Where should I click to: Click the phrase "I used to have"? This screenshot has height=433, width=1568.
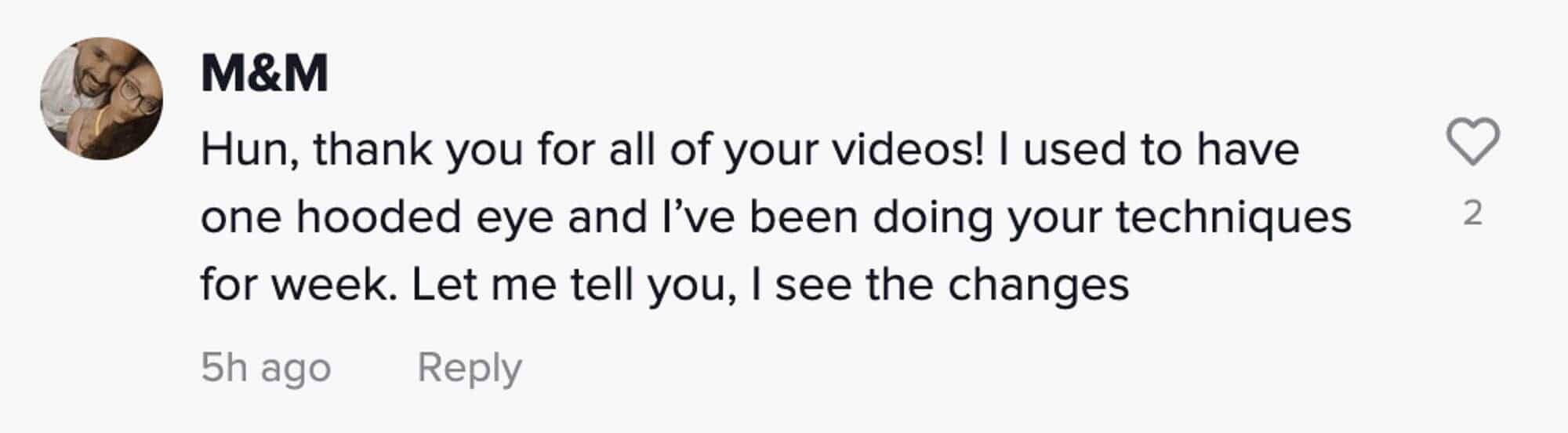[x=1149, y=149]
